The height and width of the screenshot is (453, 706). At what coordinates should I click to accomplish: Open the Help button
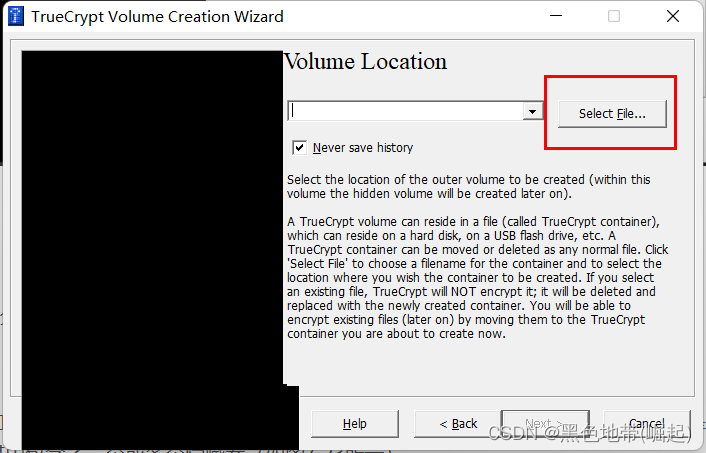(x=355, y=424)
